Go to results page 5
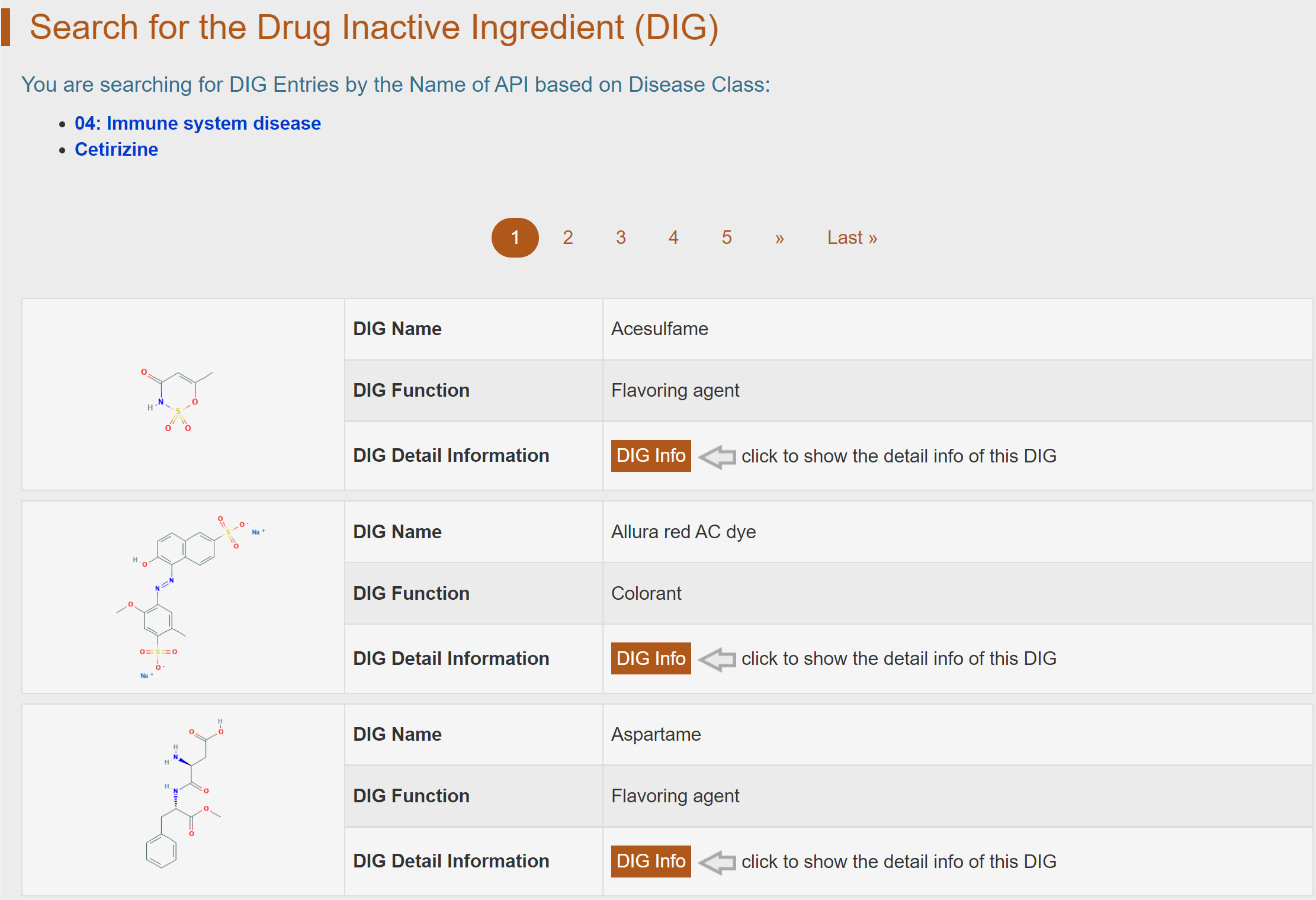This screenshot has width=1316, height=900. click(726, 237)
